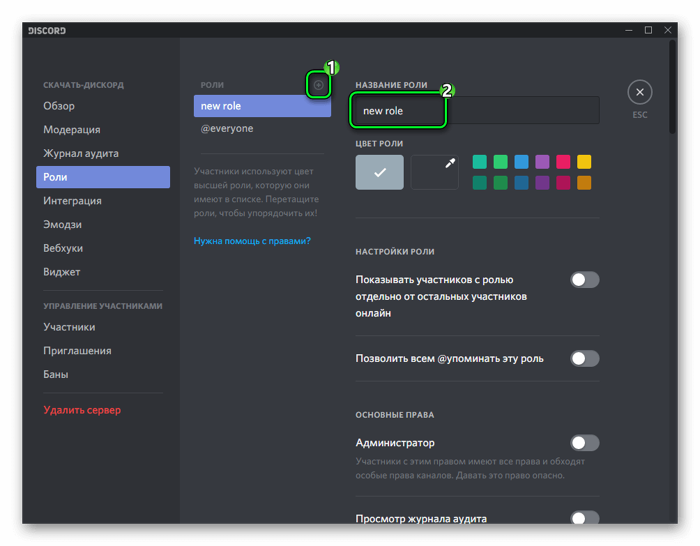
Task: Pick the dark green role color
Action: (500, 183)
